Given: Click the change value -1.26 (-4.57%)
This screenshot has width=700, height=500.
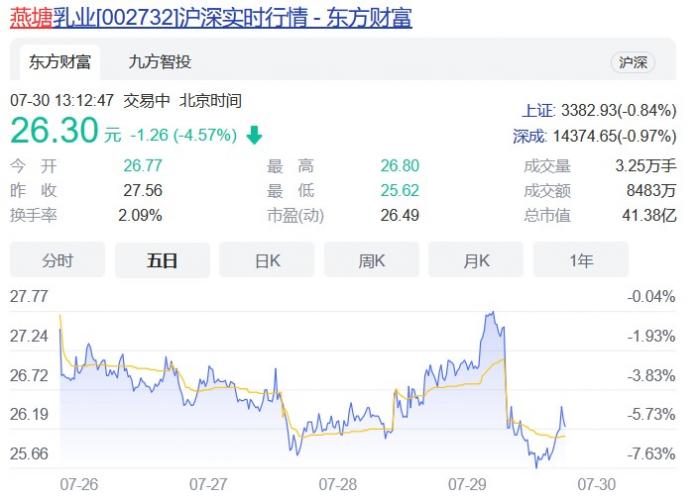Looking at the screenshot, I should point(183,135).
